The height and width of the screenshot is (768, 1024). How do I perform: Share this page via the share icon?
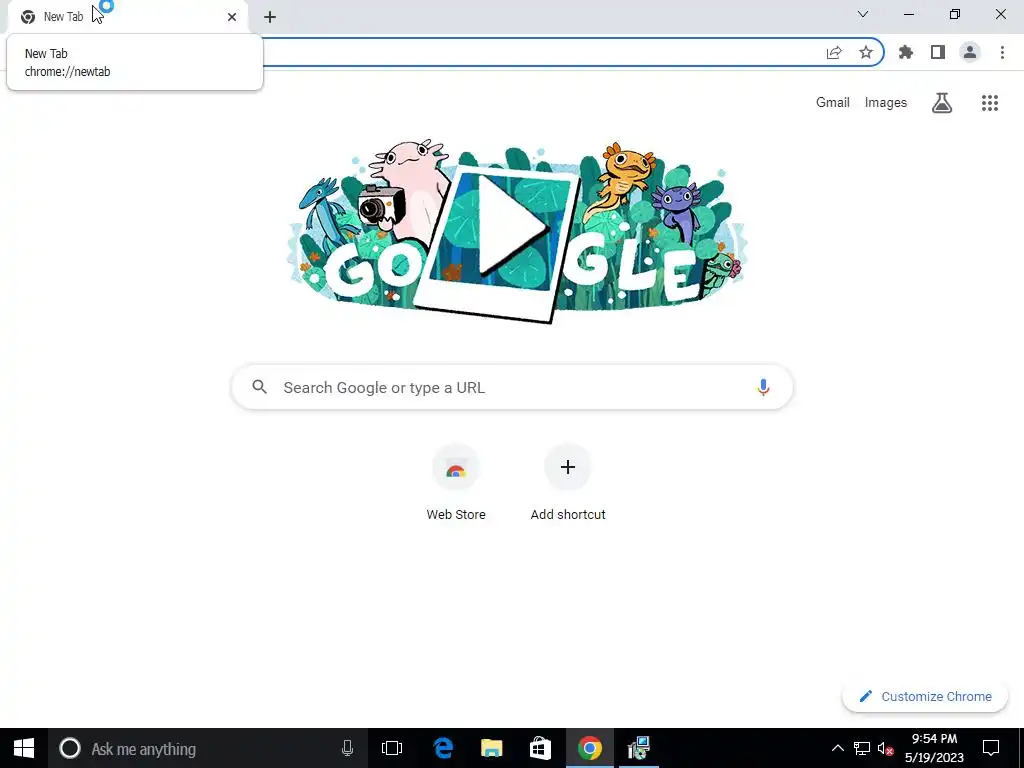click(x=834, y=52)
